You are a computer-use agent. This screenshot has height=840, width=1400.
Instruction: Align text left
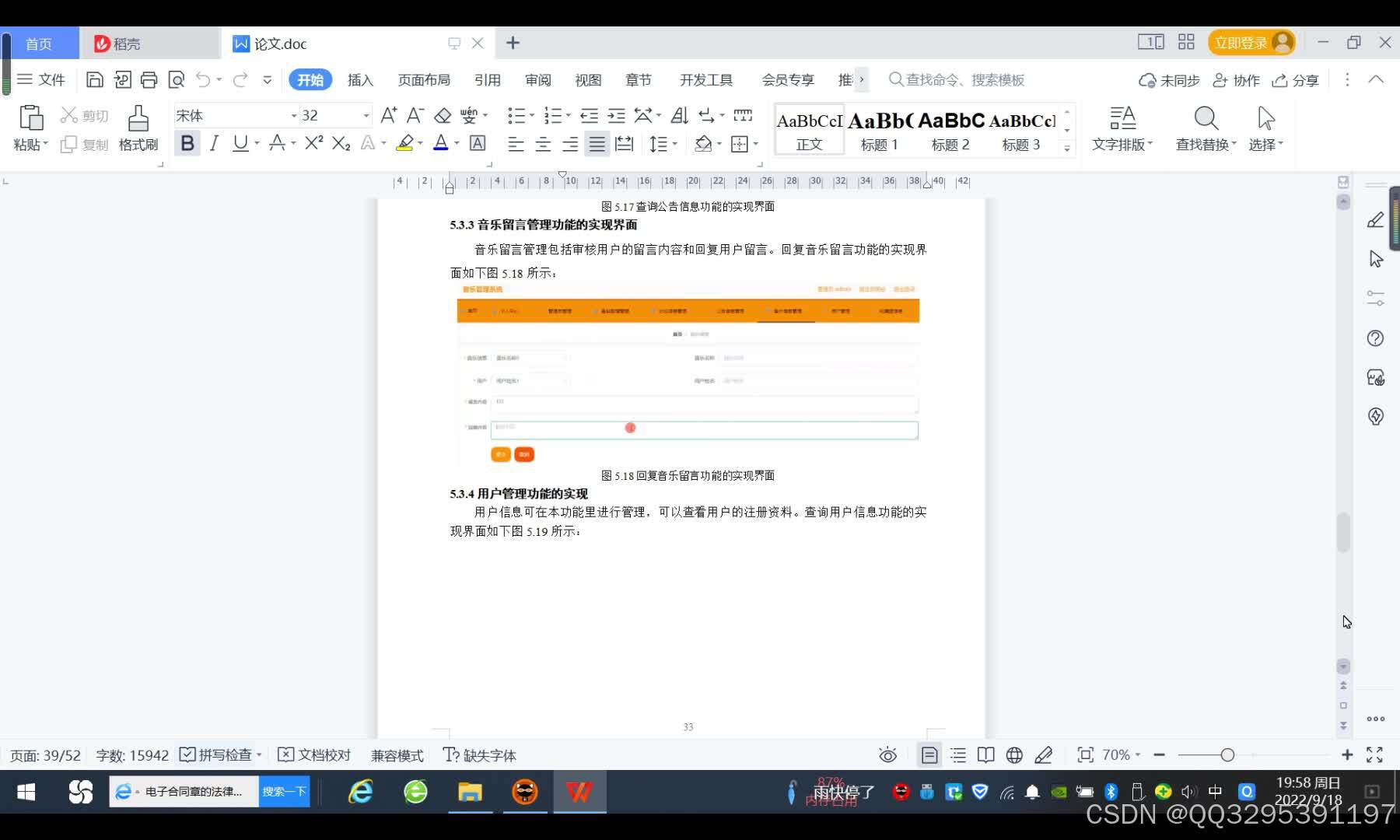tap(516, 144)
